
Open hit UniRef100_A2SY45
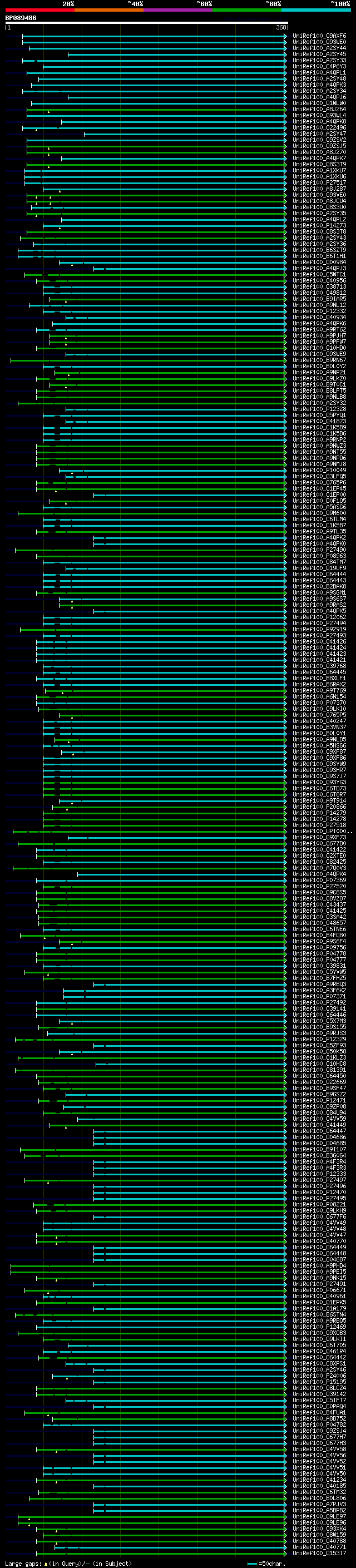point(319,54)
